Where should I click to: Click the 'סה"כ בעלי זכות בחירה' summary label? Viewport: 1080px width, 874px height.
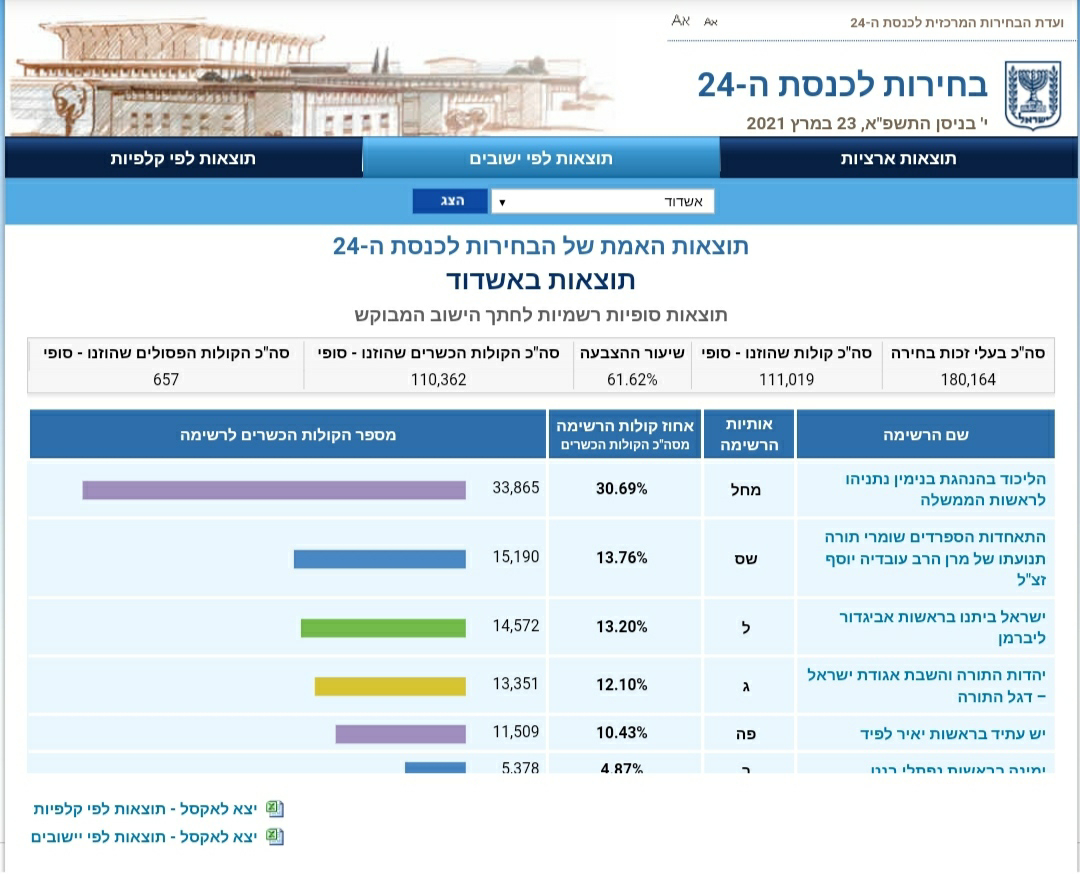tap(968, 353)
